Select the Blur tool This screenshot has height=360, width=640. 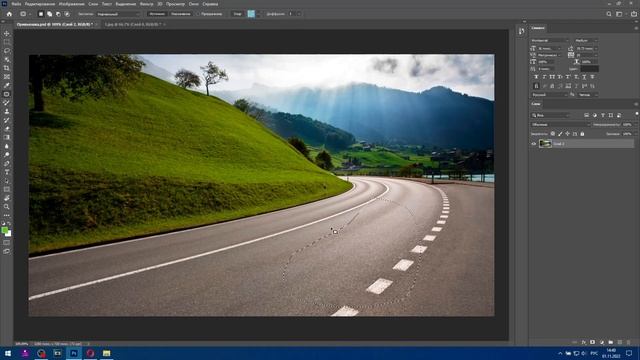[7, 146]
